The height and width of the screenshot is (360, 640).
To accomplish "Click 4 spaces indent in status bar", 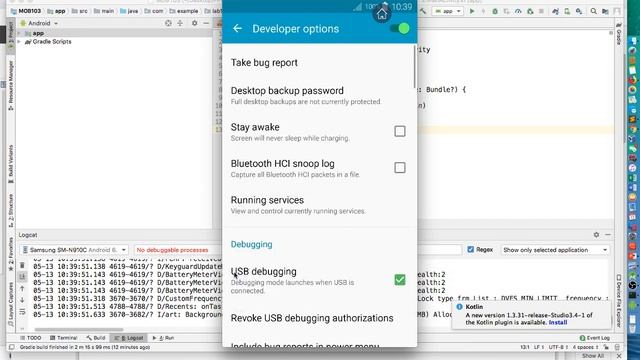I will point(585,347).
